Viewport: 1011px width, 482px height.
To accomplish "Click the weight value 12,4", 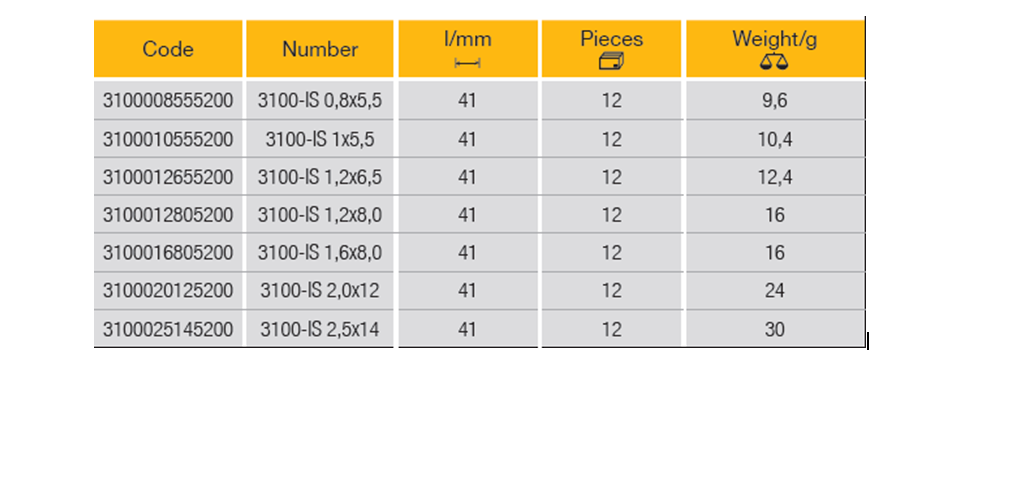I will point(774,177).
